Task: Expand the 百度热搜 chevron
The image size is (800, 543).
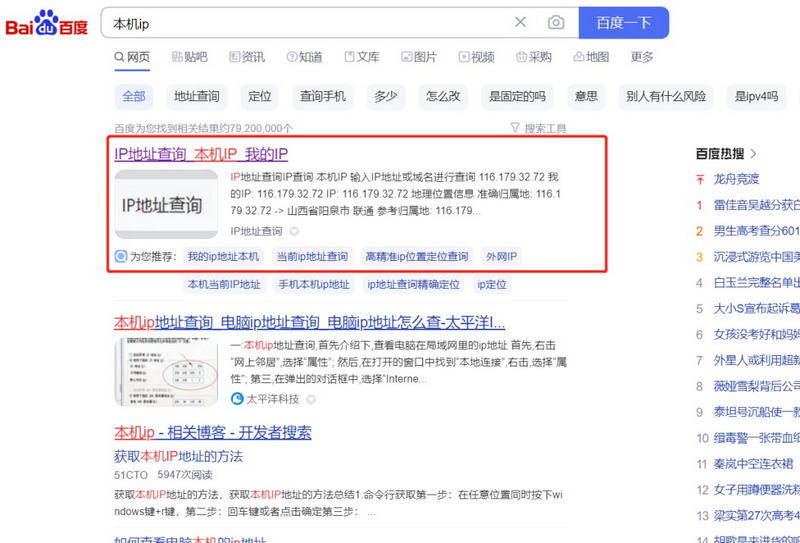Action: 754,154
